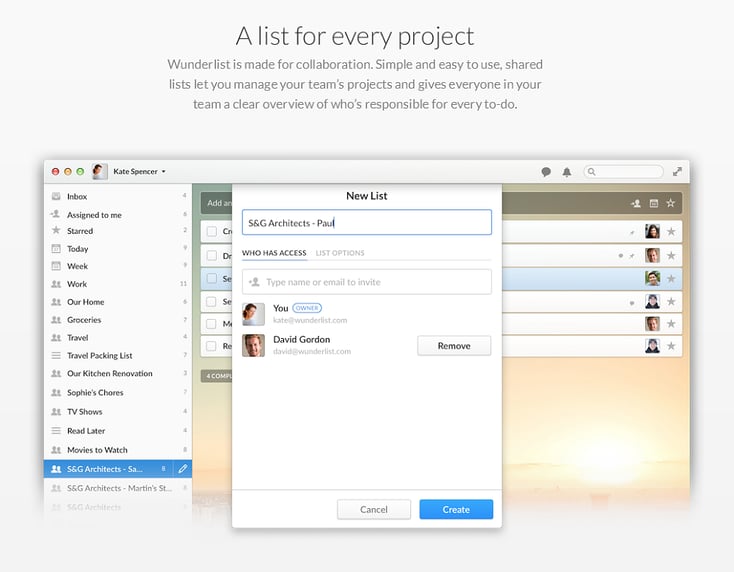
Task: Check the task checkbox starting 'Re'
Action: pos(212,346)
